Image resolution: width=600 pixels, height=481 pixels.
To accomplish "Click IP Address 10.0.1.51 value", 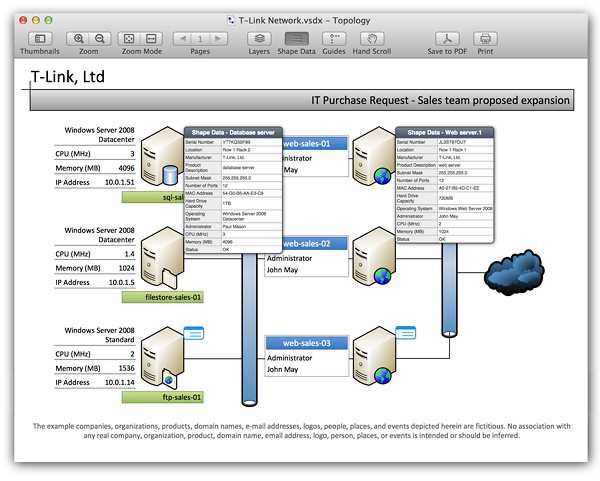I will pos(119,182).
